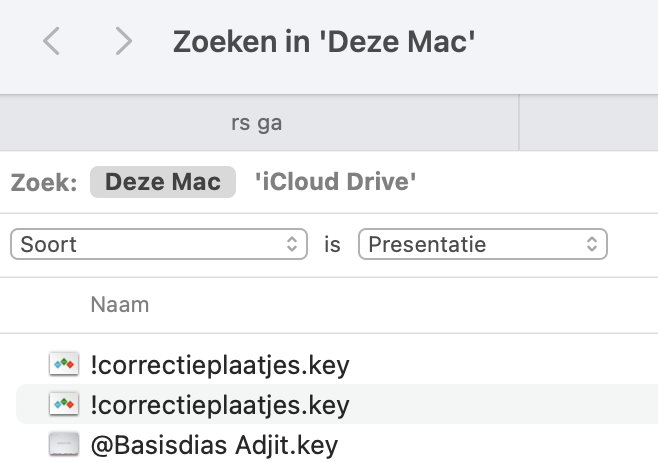Go forward with the right chevron
The image size is (658, 462).
tap(123, 41)
